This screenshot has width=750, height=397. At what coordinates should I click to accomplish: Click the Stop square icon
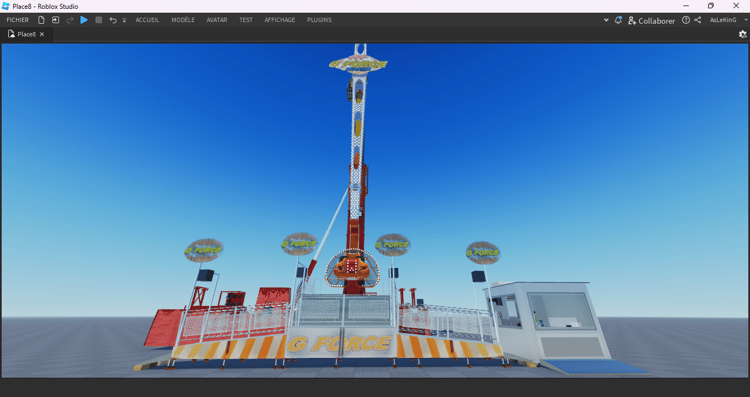pos(99,20)
